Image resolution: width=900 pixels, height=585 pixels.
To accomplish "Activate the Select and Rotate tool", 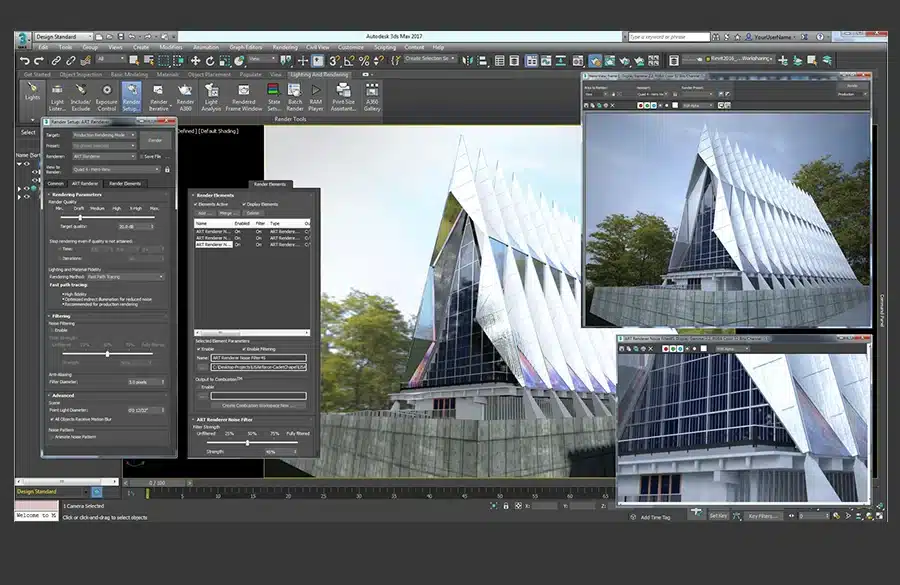I will tap(210, 60).
